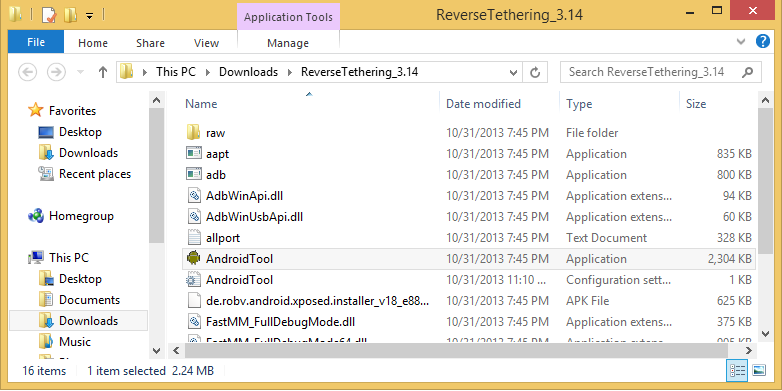Open the raw folder icon
782x391 pixels.
[x=194, y=133]
